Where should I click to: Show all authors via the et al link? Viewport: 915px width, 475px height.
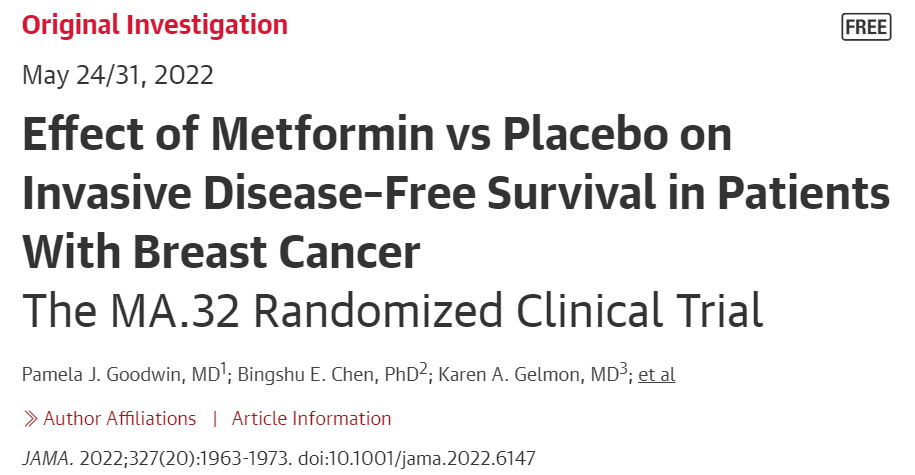click(656, 374)
